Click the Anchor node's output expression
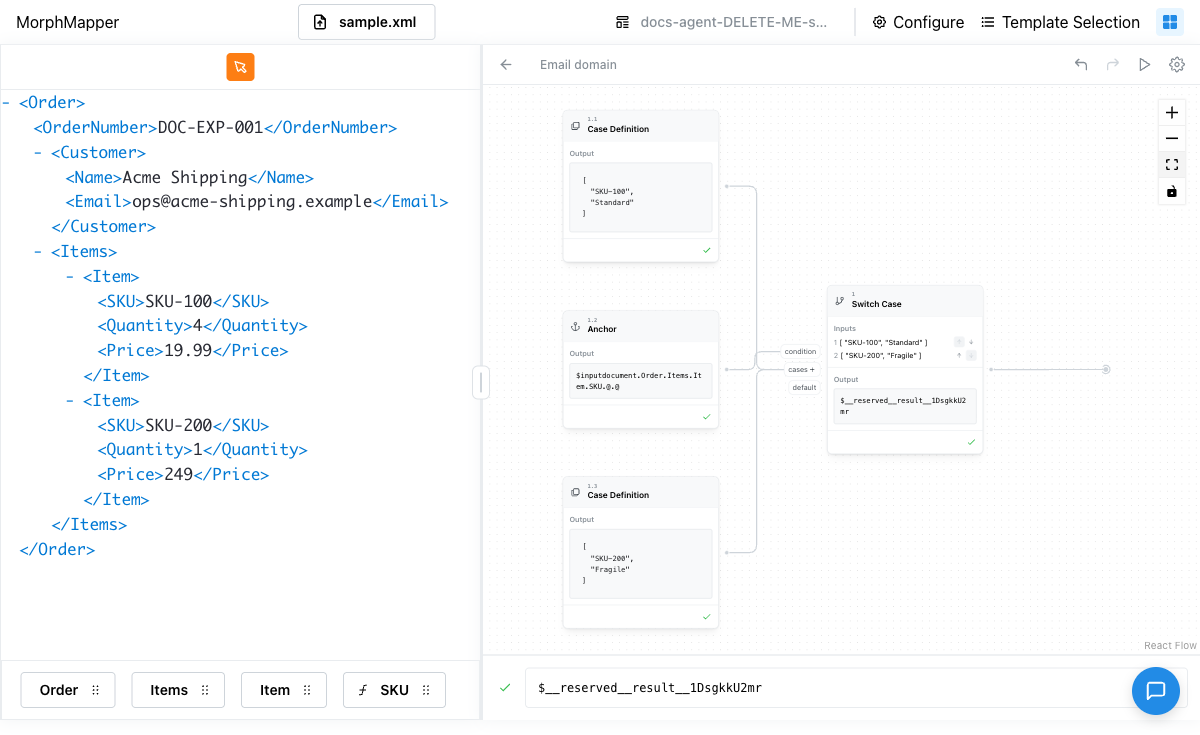 coord(640,380)
